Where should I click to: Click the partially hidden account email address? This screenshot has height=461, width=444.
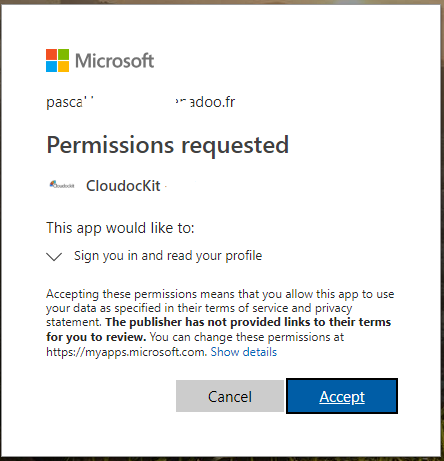click(x=141, y=102)
